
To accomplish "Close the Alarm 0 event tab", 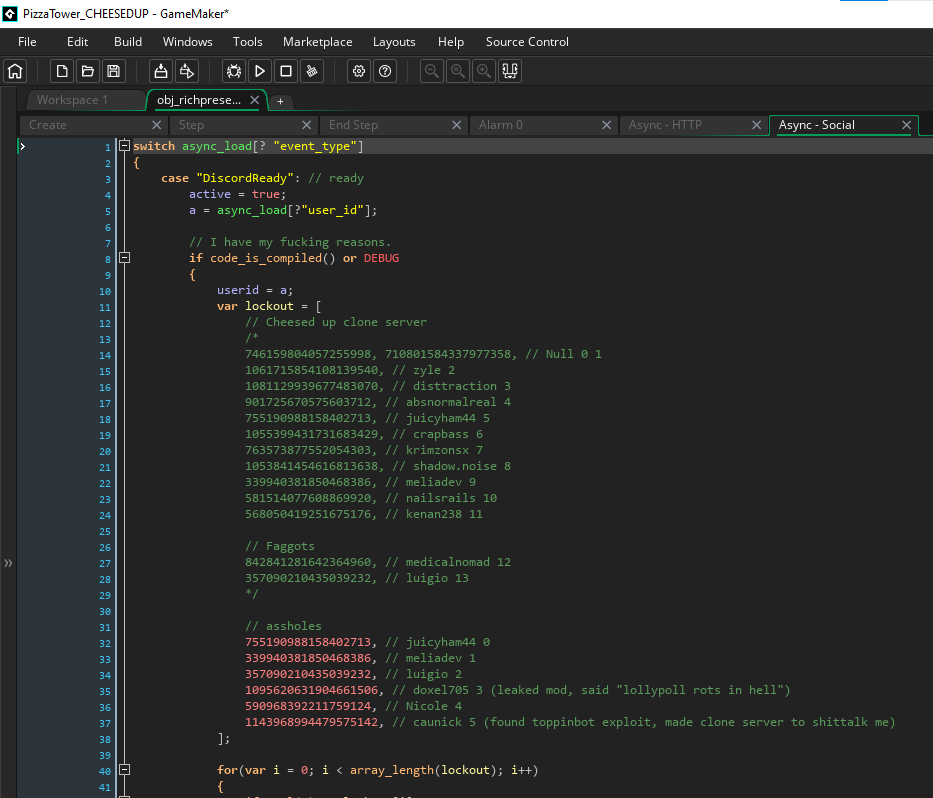I will (x=606, y=125).
